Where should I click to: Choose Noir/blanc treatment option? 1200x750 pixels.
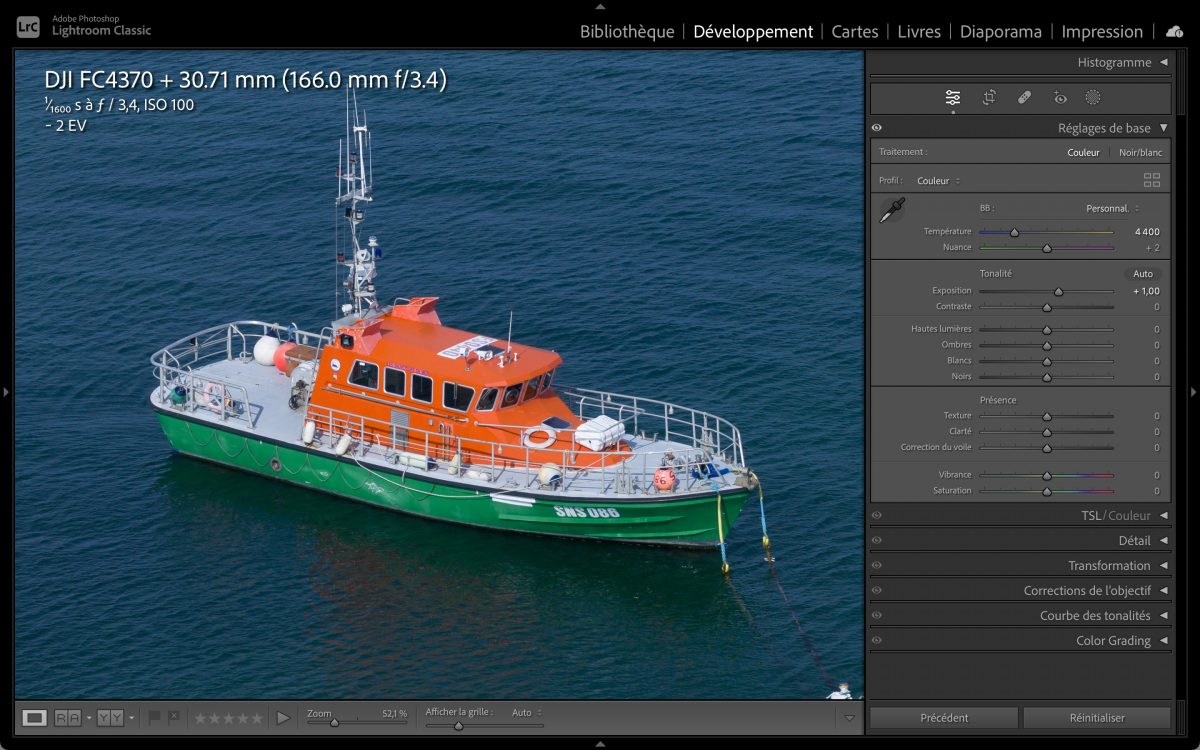[x=1140, y=153]
